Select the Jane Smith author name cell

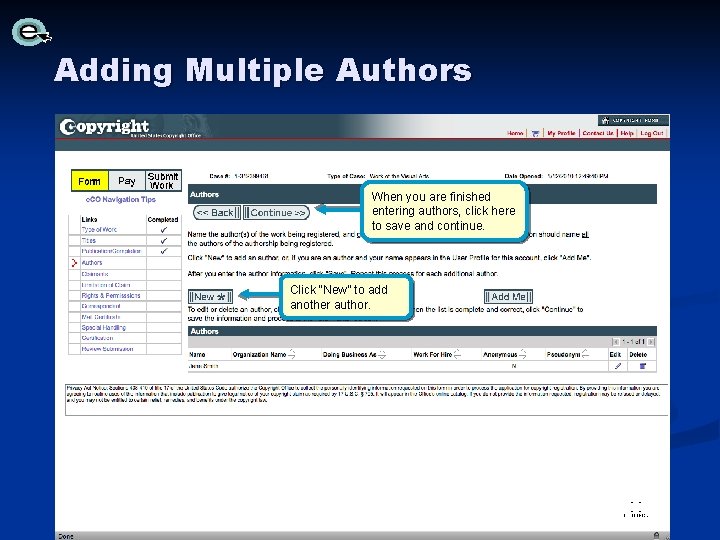(x=204, y=366)
